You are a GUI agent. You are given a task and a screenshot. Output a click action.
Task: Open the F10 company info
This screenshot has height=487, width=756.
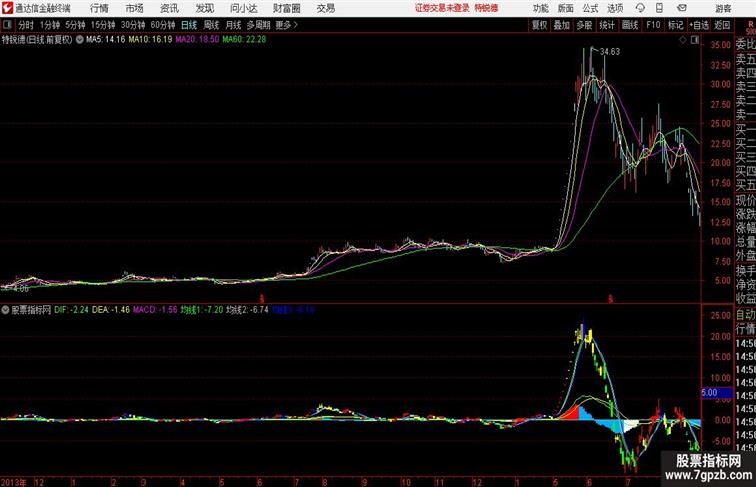click(653, 25)
